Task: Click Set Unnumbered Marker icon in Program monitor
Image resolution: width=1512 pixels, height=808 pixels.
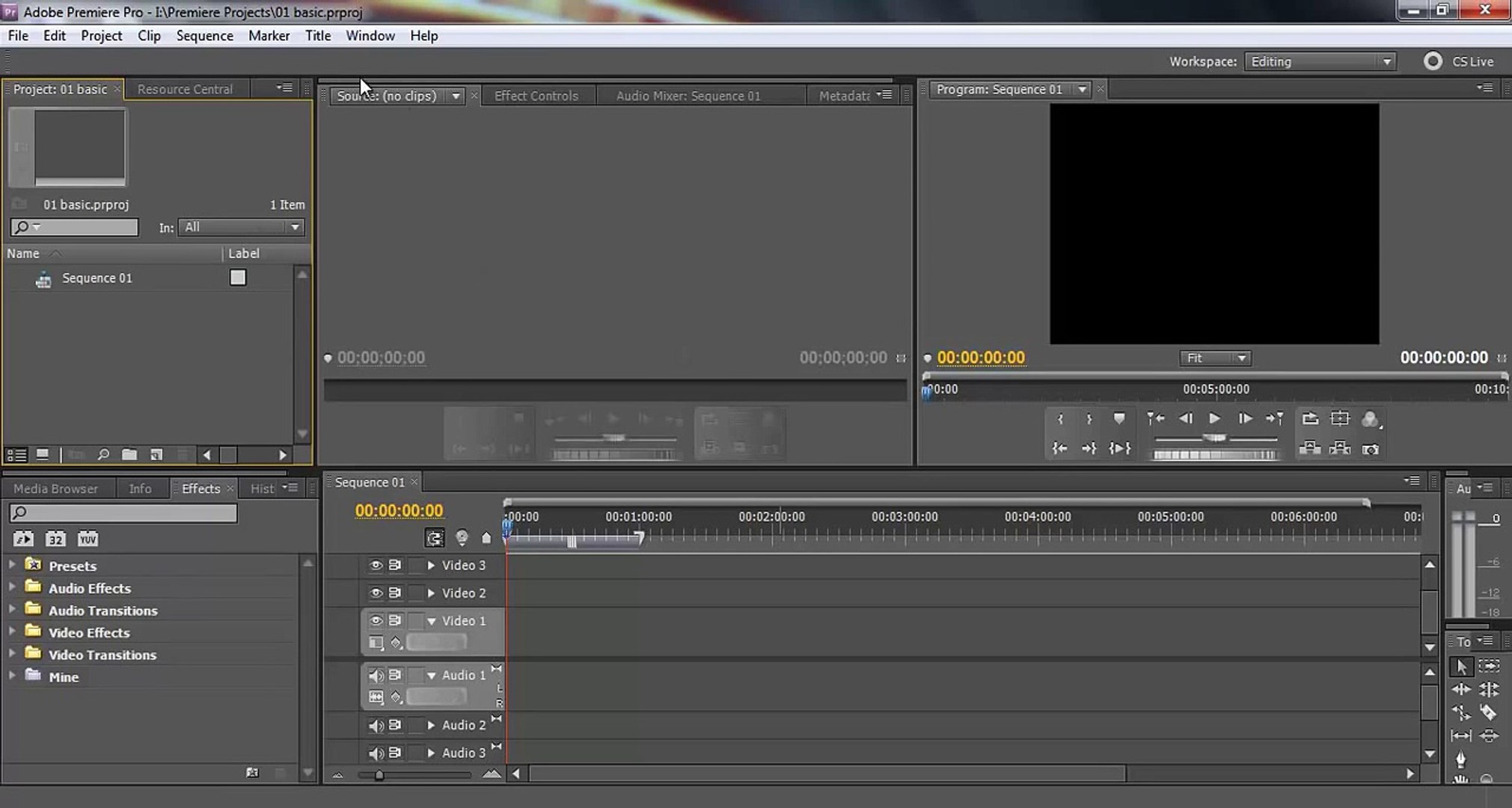Action: 1118,419
